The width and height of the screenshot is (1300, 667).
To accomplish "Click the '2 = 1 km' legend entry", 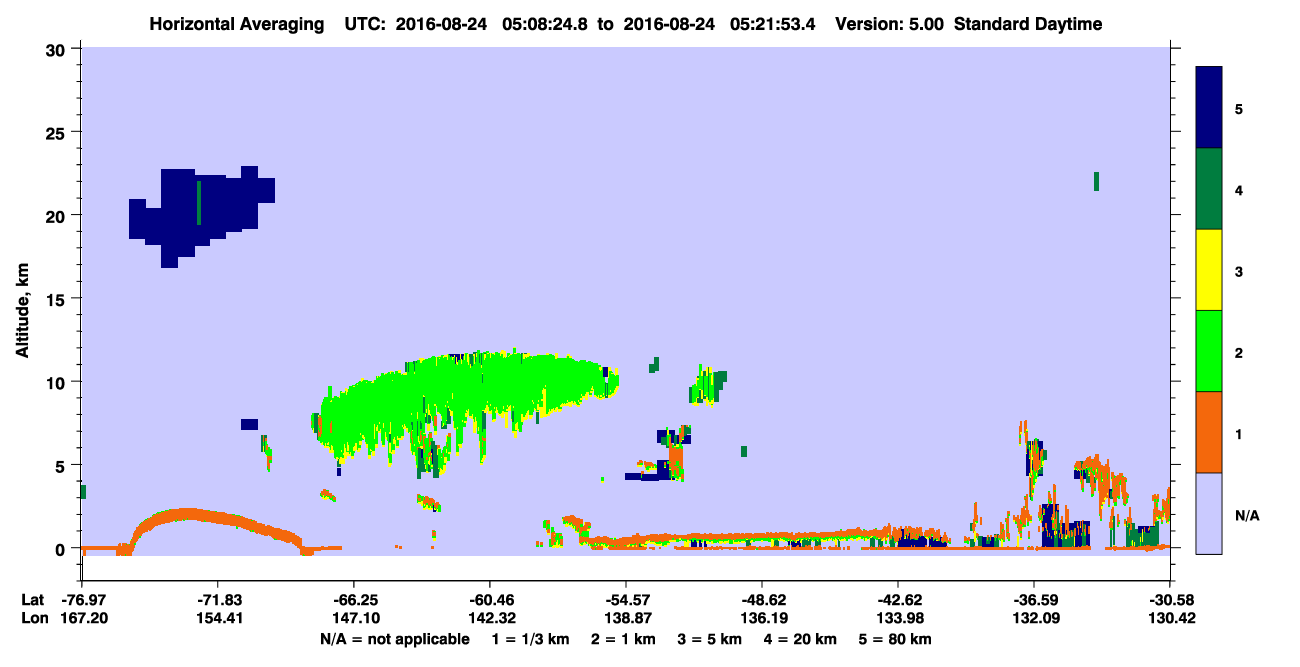I will click(625, 638).
